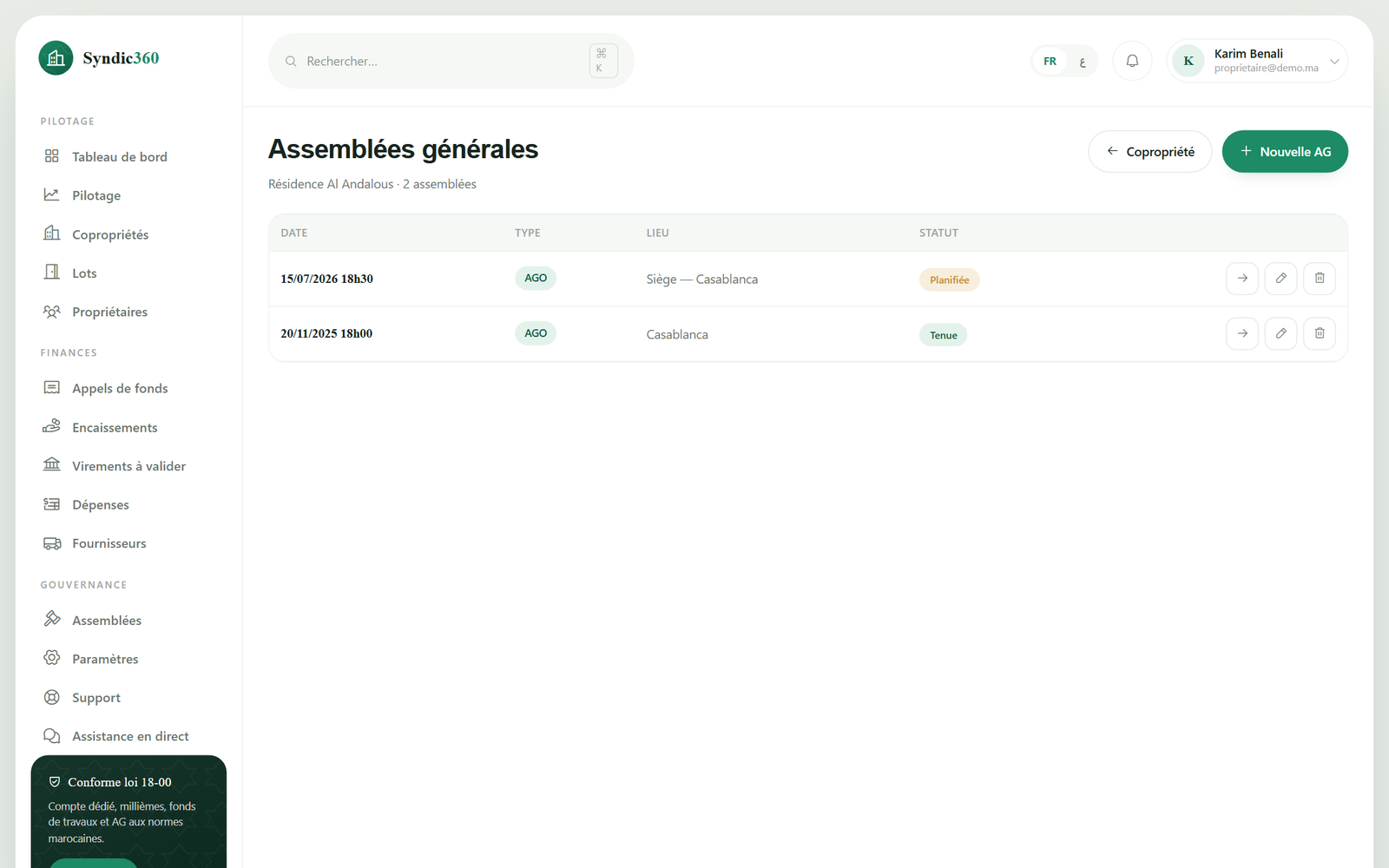This screenshot has width=1389, height=868.
Task: Click the search magnifier icon
Action: tap(291, 62)
